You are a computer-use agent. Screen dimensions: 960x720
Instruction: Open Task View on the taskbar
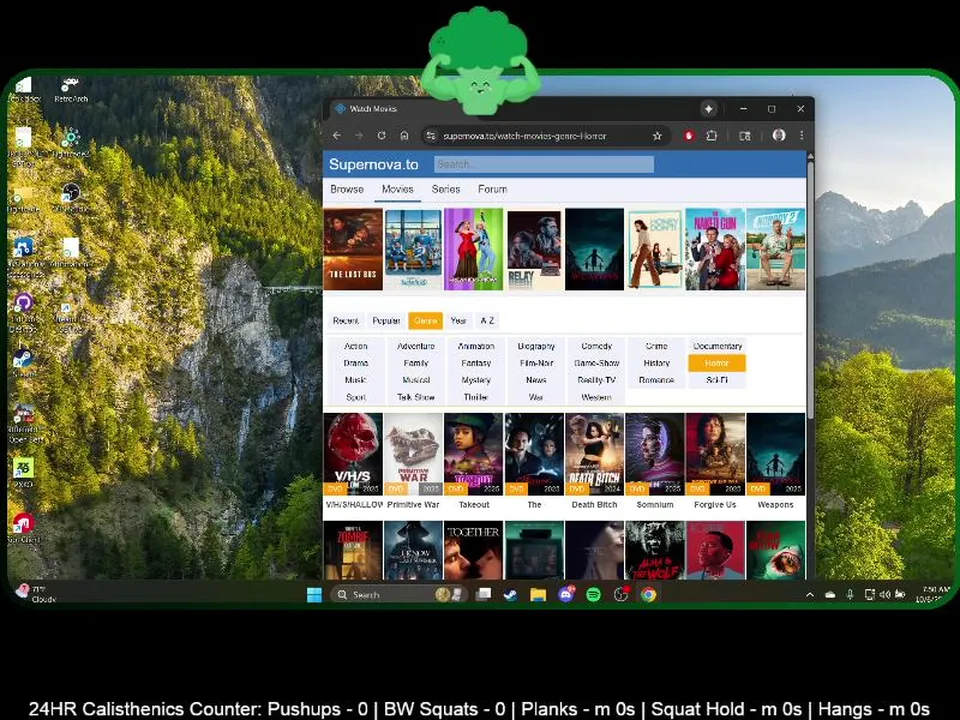(484, 594)
